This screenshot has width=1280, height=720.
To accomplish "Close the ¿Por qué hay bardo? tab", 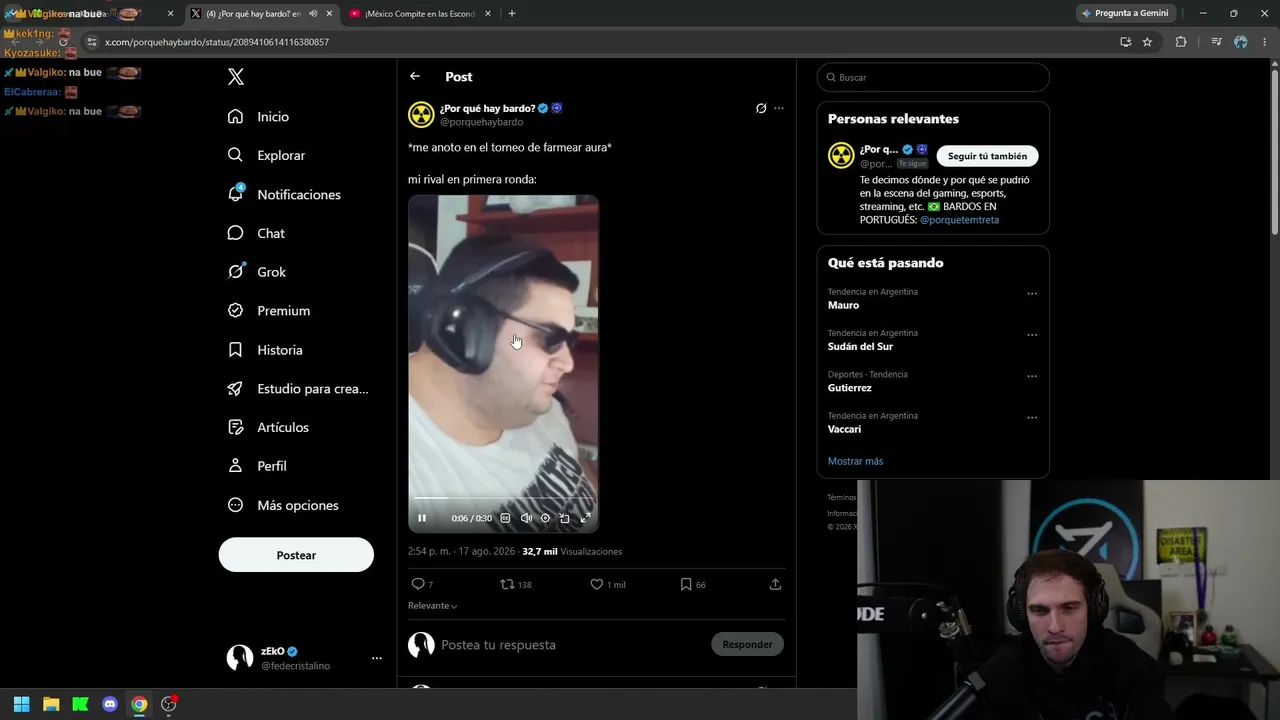I will coord(329,14).
